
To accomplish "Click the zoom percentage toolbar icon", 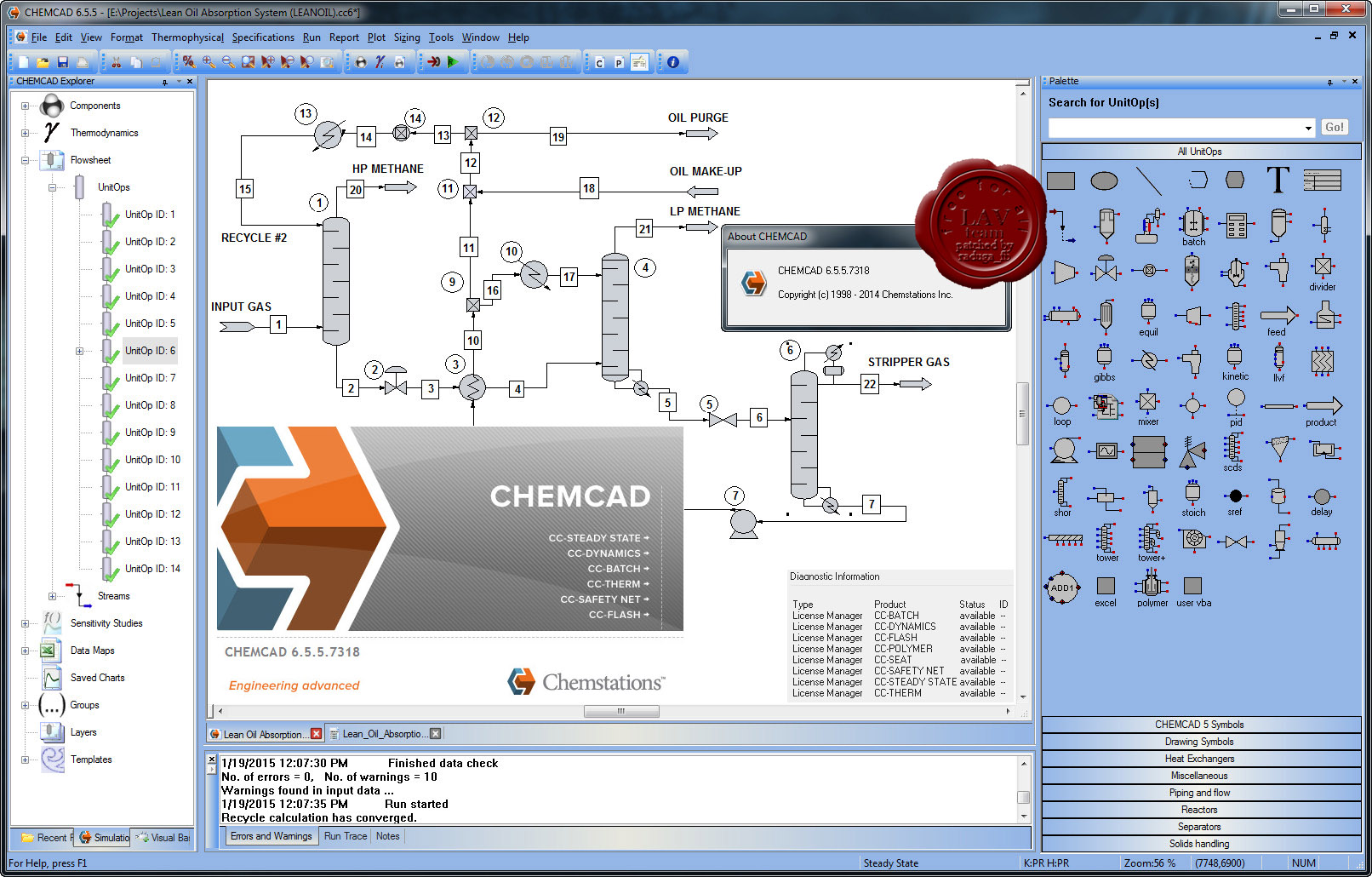I will [189, 62].
